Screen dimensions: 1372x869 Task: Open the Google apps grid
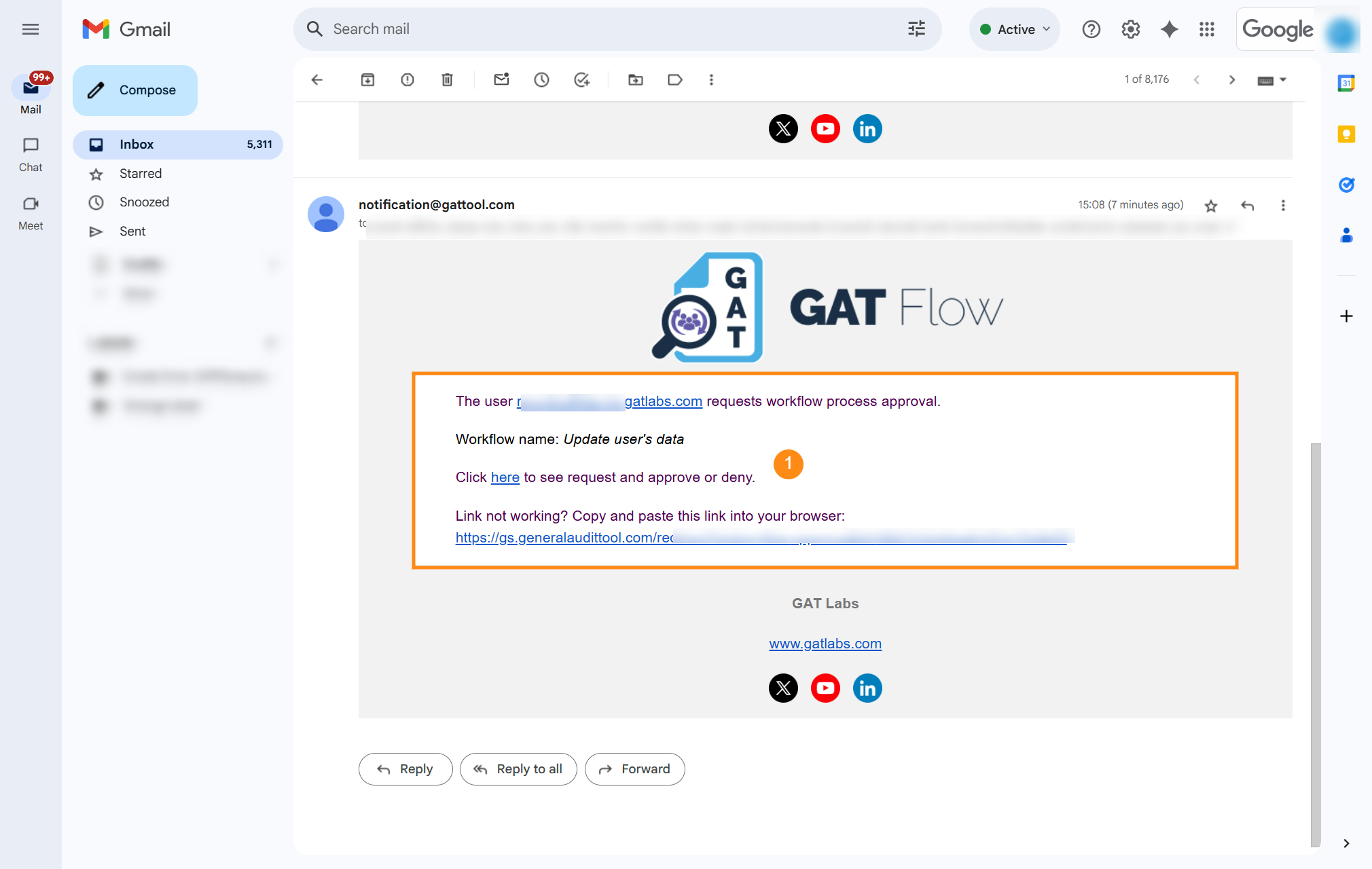pyautogui.click(x=1207, y=29)
